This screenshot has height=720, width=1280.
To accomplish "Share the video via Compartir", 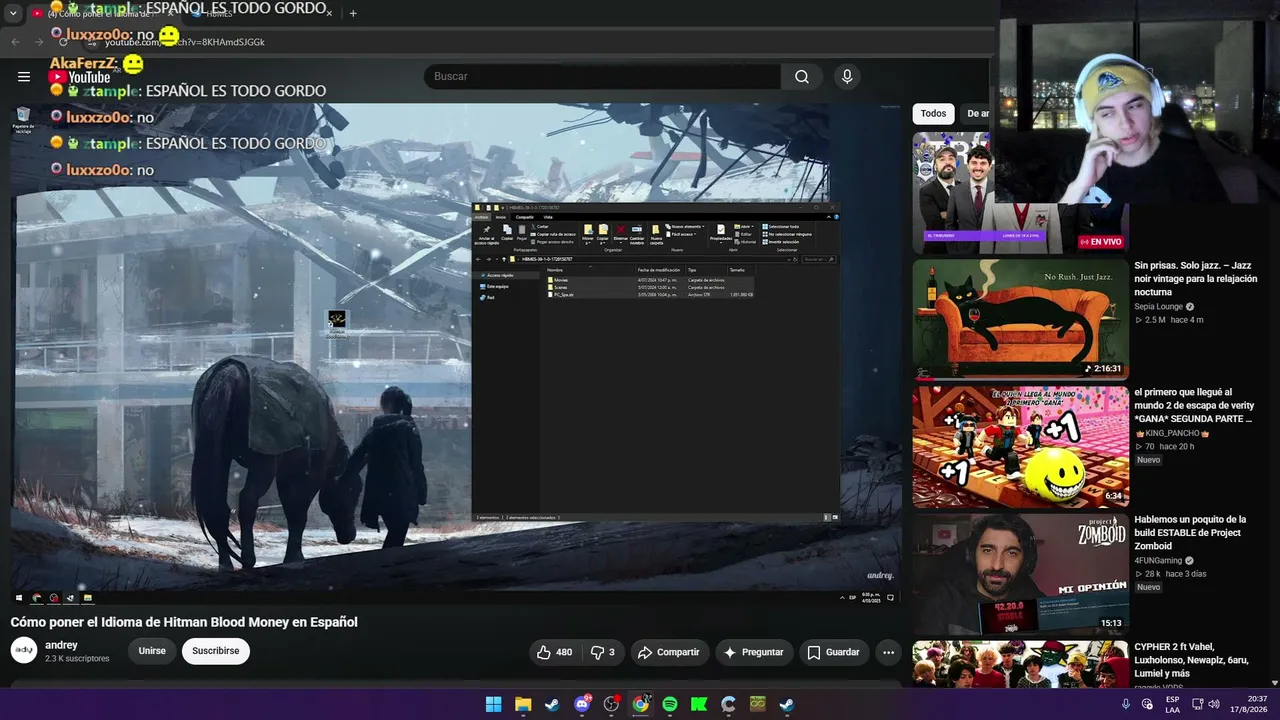I will (669, 652).
